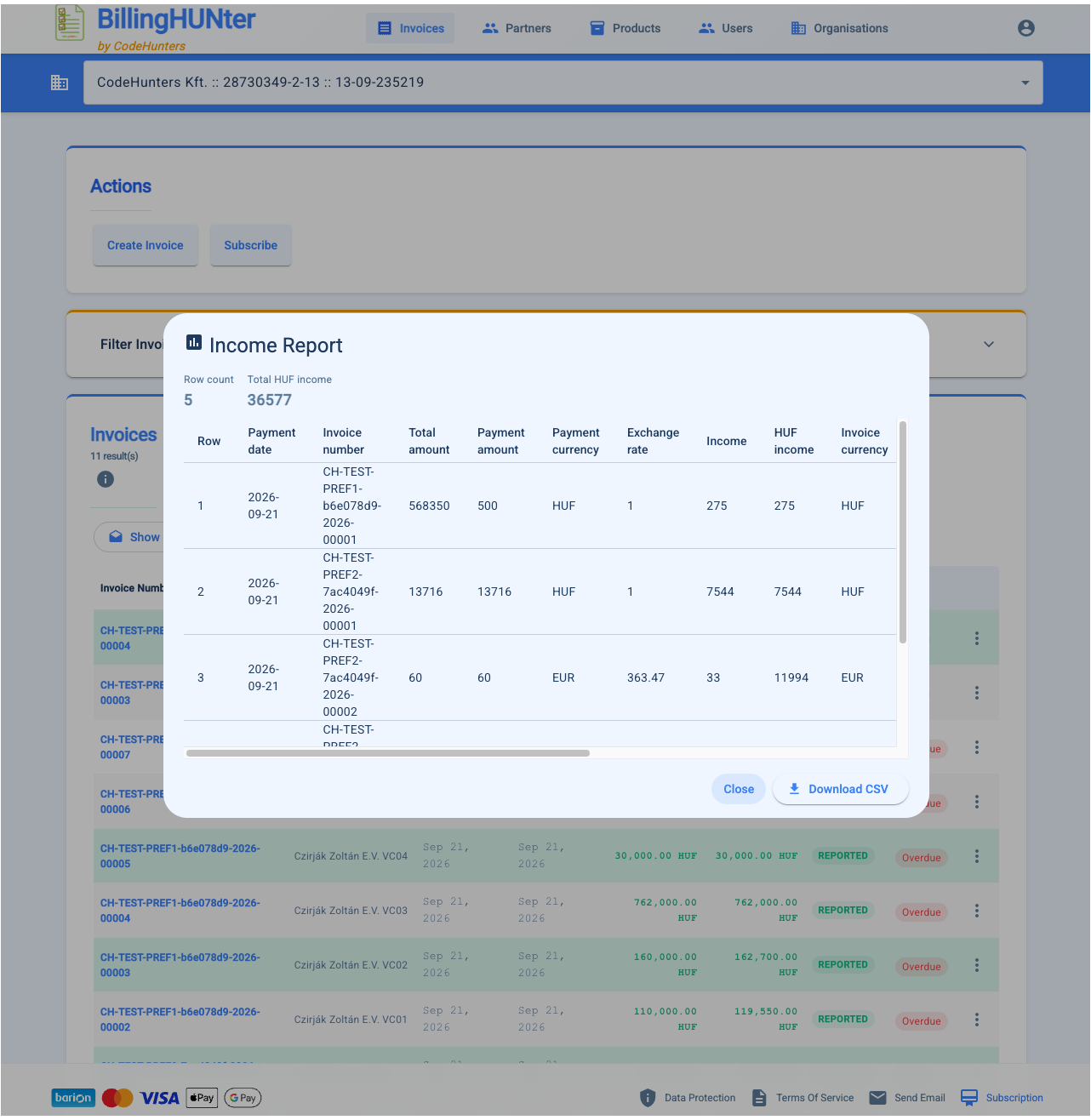Screen dimensions: 1091x1120
Task: Navigate to the Users tab
Action: (726, 28)
